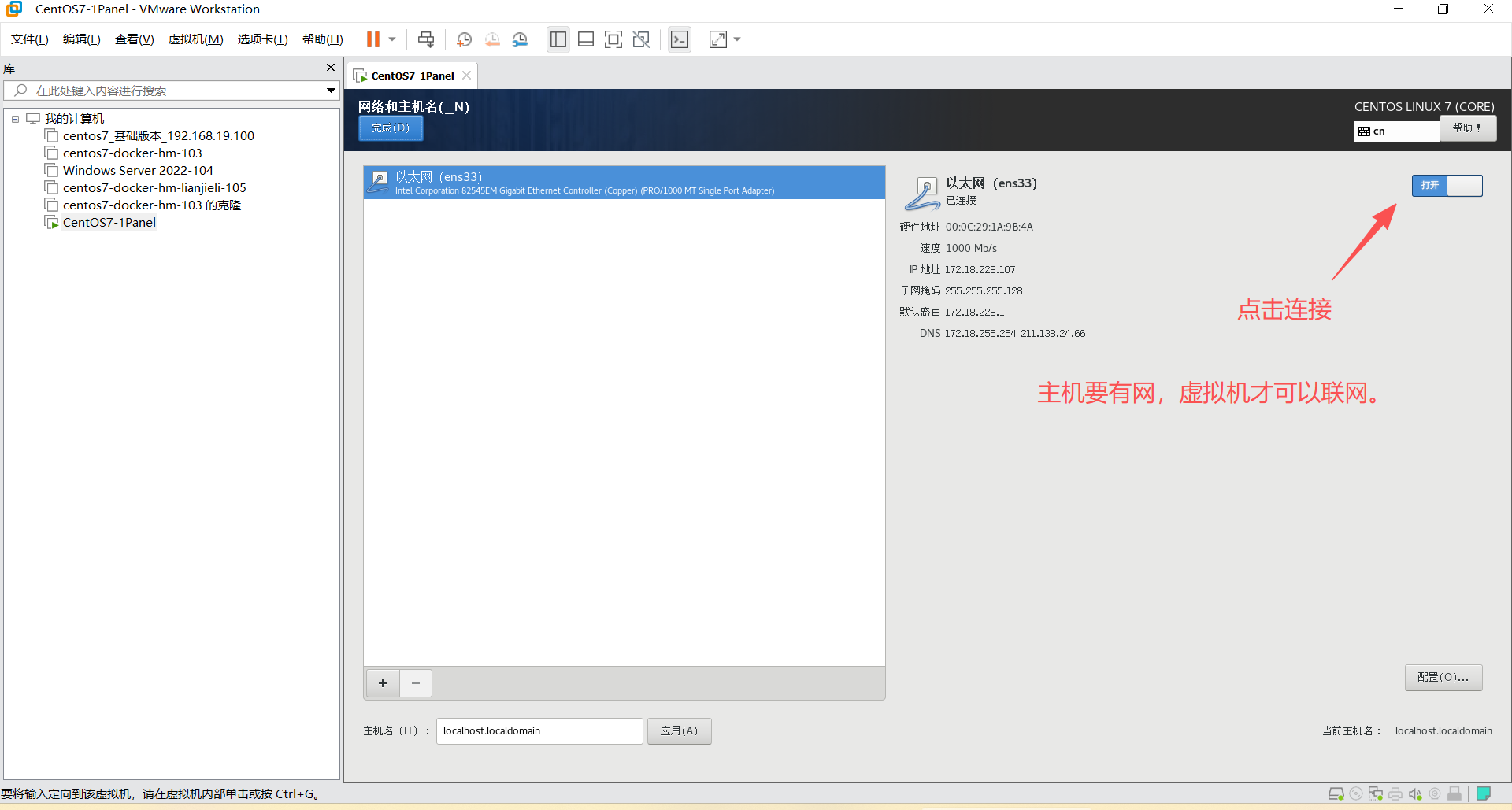Click the VMware Workstation title bar icon
This screenshot has width=1512, height=810.
[14, 9]
